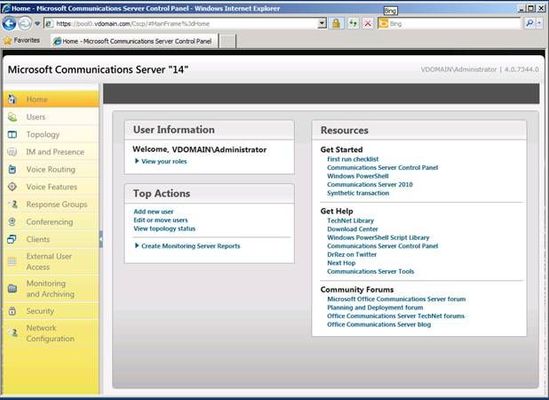The image size is (549, 400).
Task: Open Planning and Deployment forum link
Action: point(375,308)
